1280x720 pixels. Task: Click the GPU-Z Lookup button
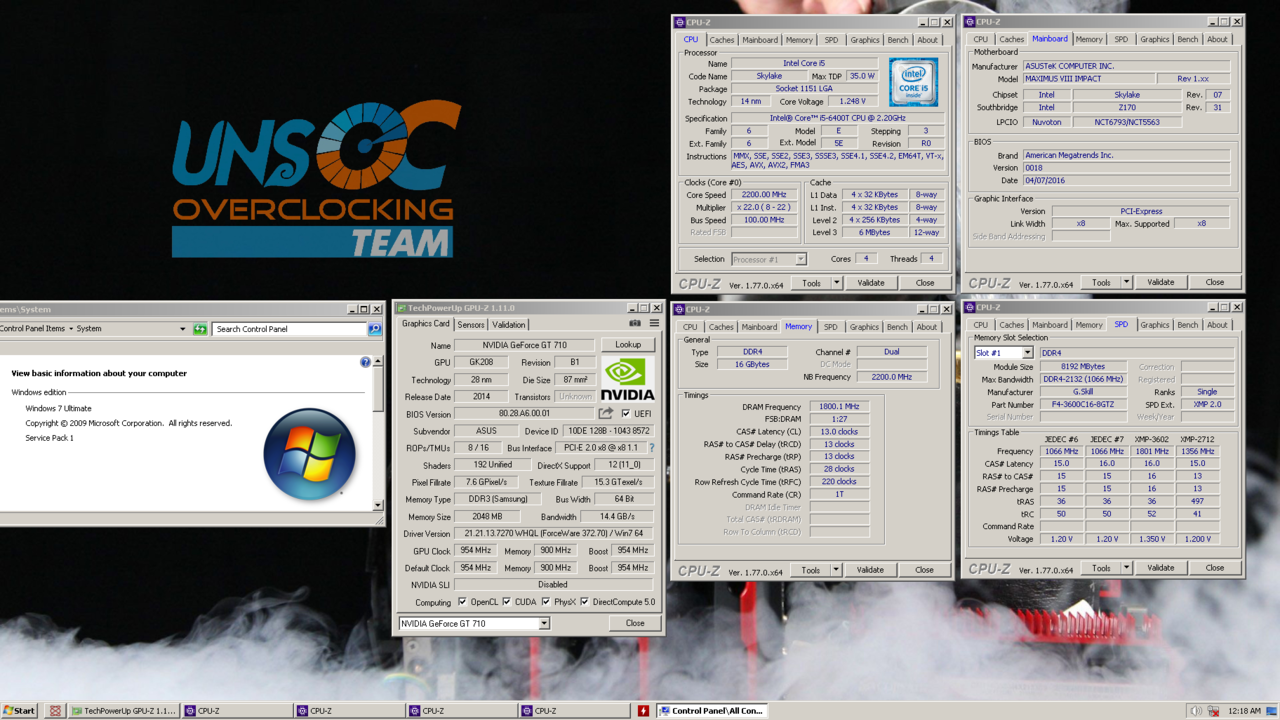(x=628, y=345)
